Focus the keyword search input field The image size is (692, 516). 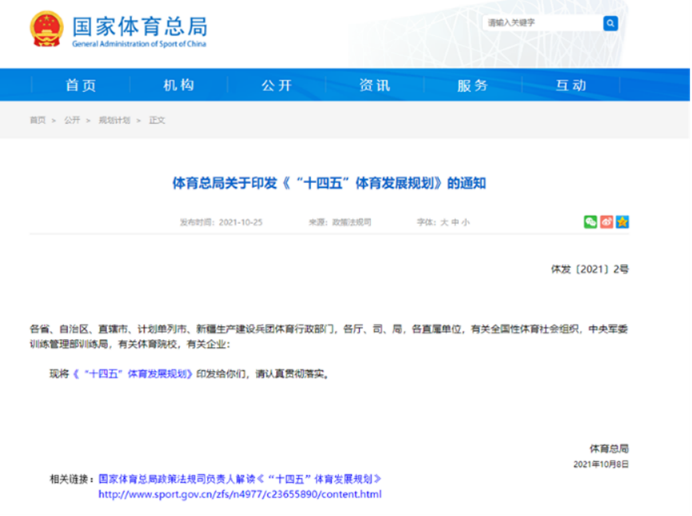(x=543, y=23)
